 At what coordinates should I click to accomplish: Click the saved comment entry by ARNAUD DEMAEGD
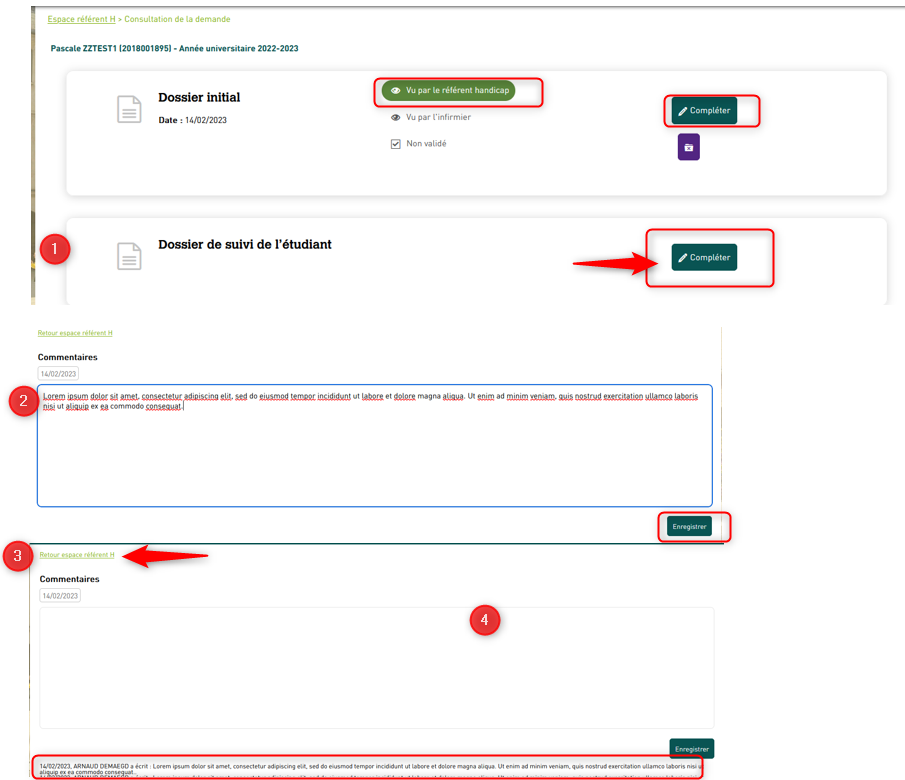(366, 767)
